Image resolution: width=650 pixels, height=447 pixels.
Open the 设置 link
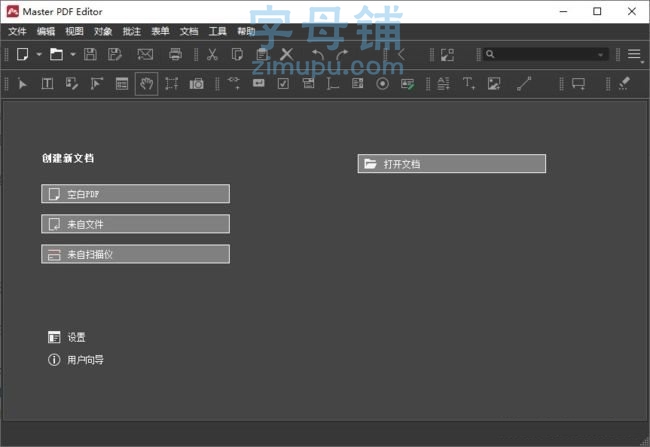(x=67, y=337)
